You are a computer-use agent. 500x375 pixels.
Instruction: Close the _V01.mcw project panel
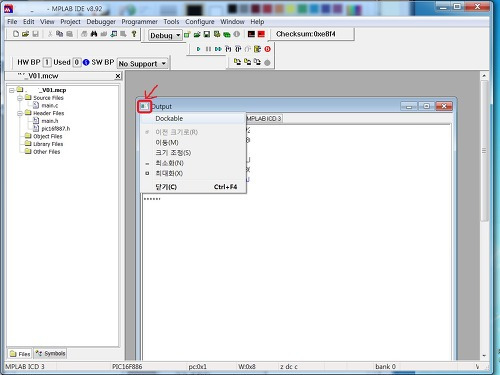click(x=118, y=76)
